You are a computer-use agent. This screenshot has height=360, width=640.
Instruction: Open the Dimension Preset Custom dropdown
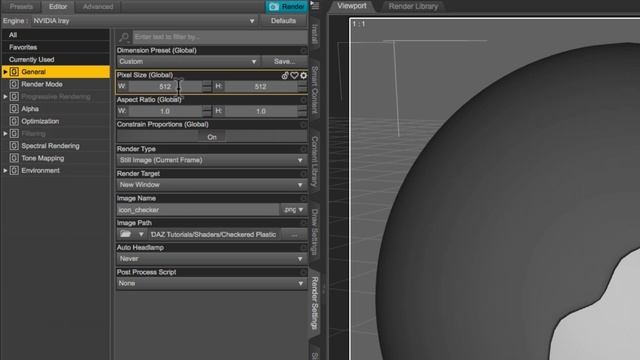[188, 62]
